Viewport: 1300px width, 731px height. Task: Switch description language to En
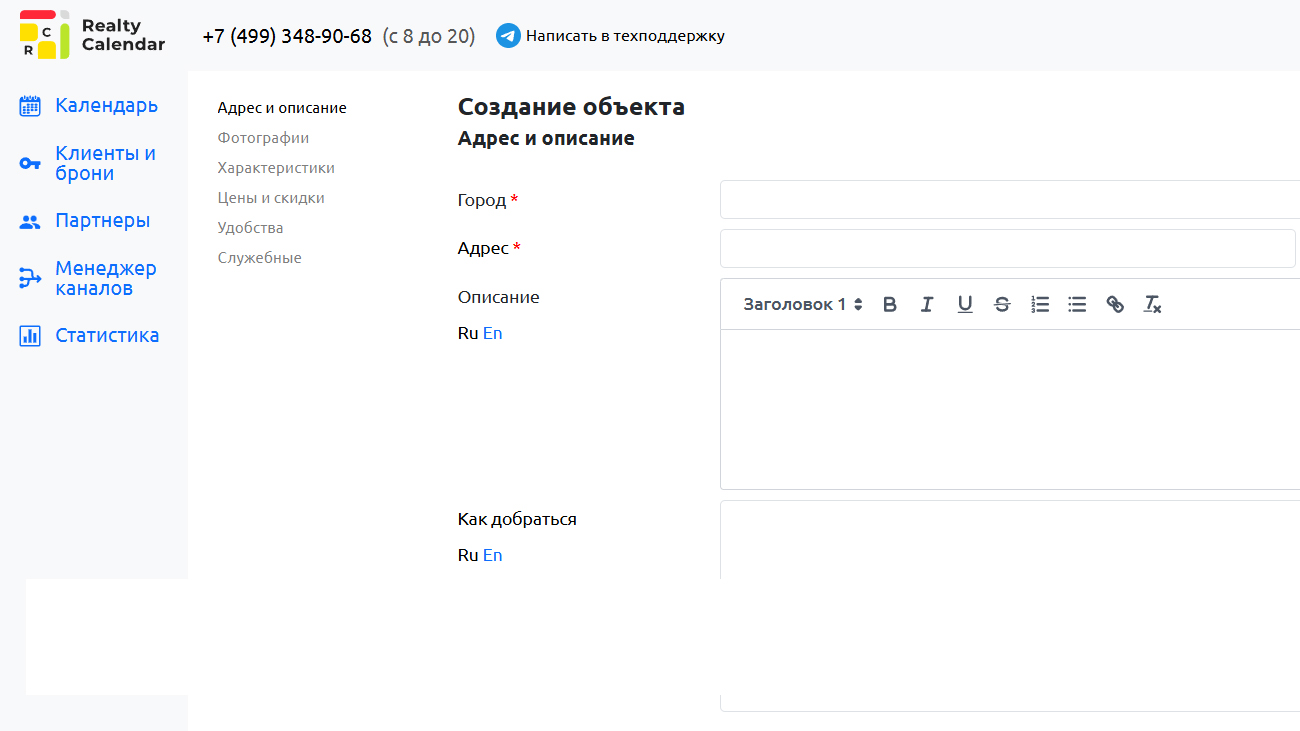(492, 334)
